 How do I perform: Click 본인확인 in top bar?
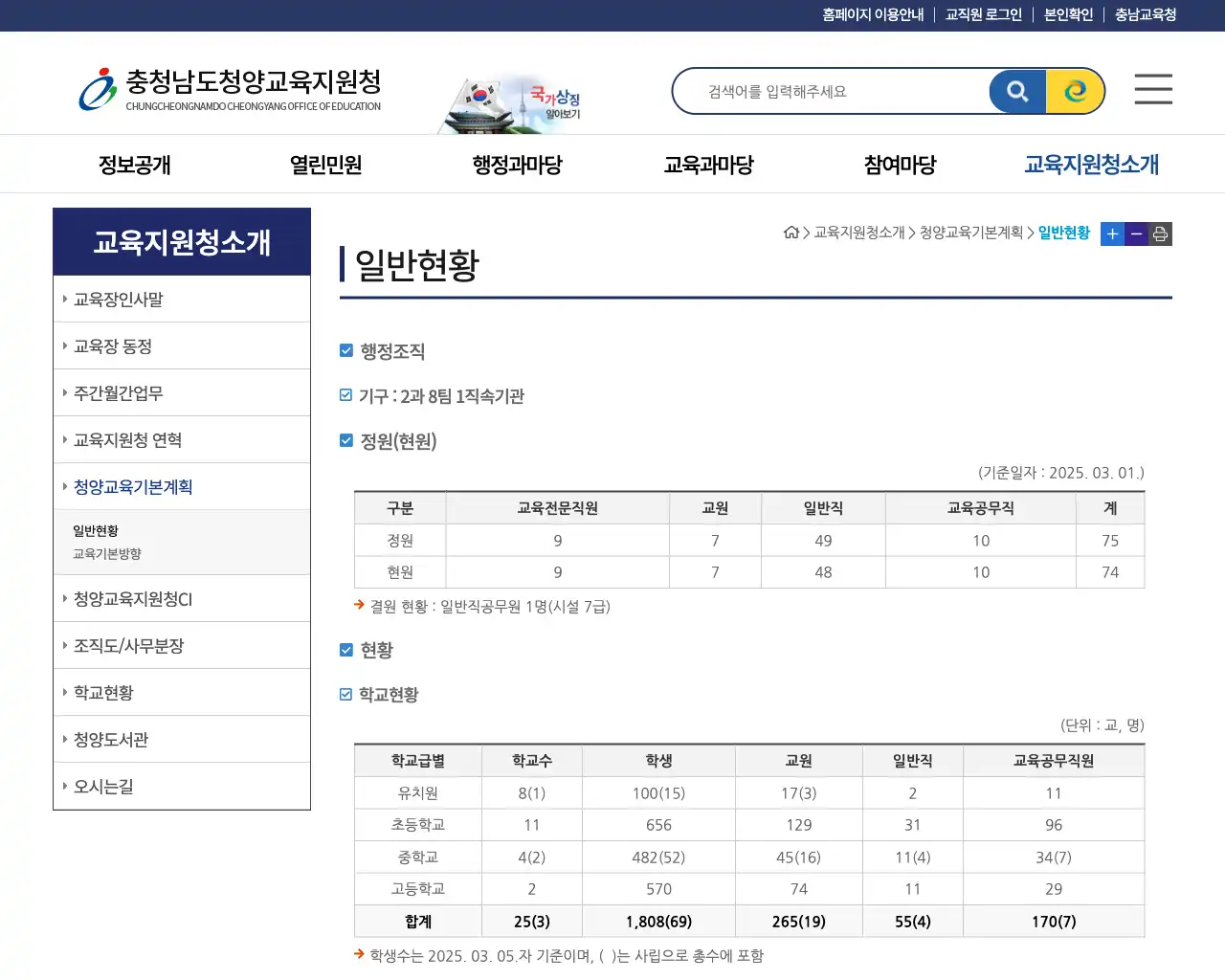[1068, 14]
